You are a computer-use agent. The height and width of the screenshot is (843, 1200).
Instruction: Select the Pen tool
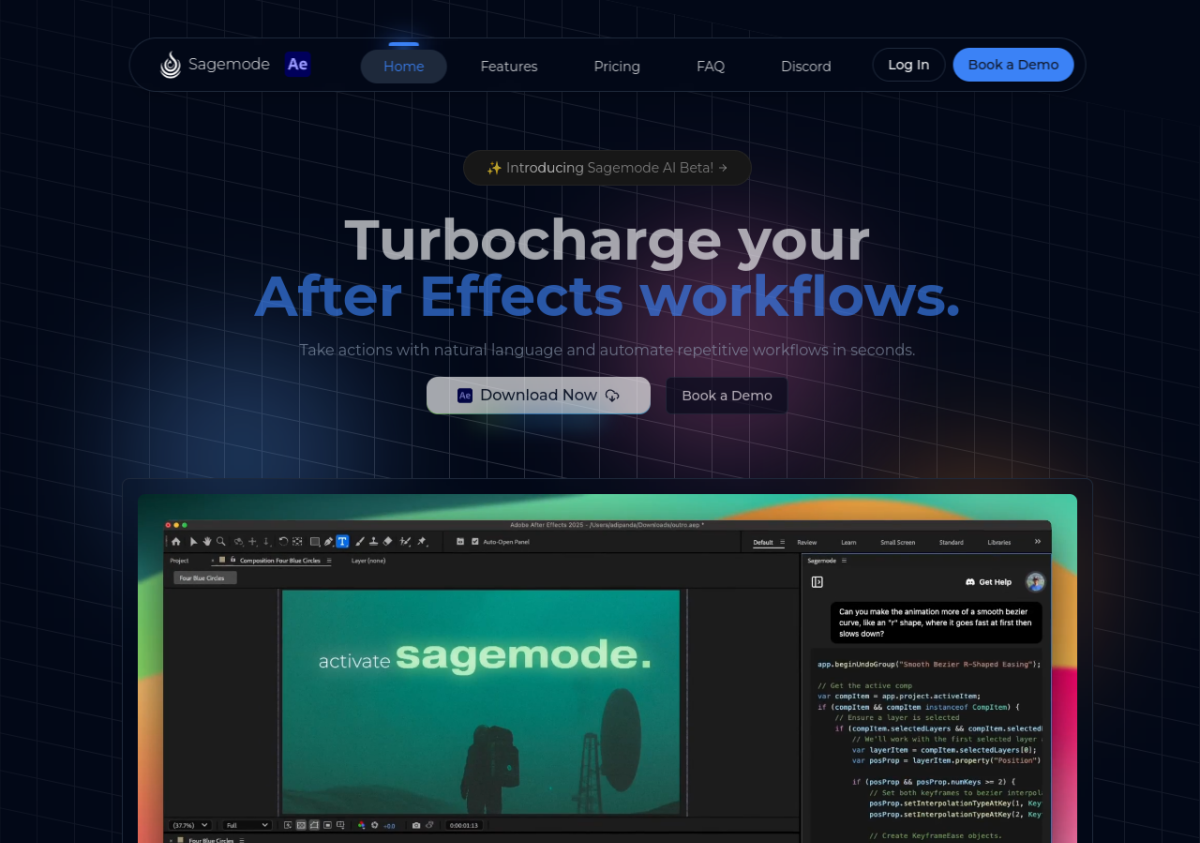click(328, 542)
